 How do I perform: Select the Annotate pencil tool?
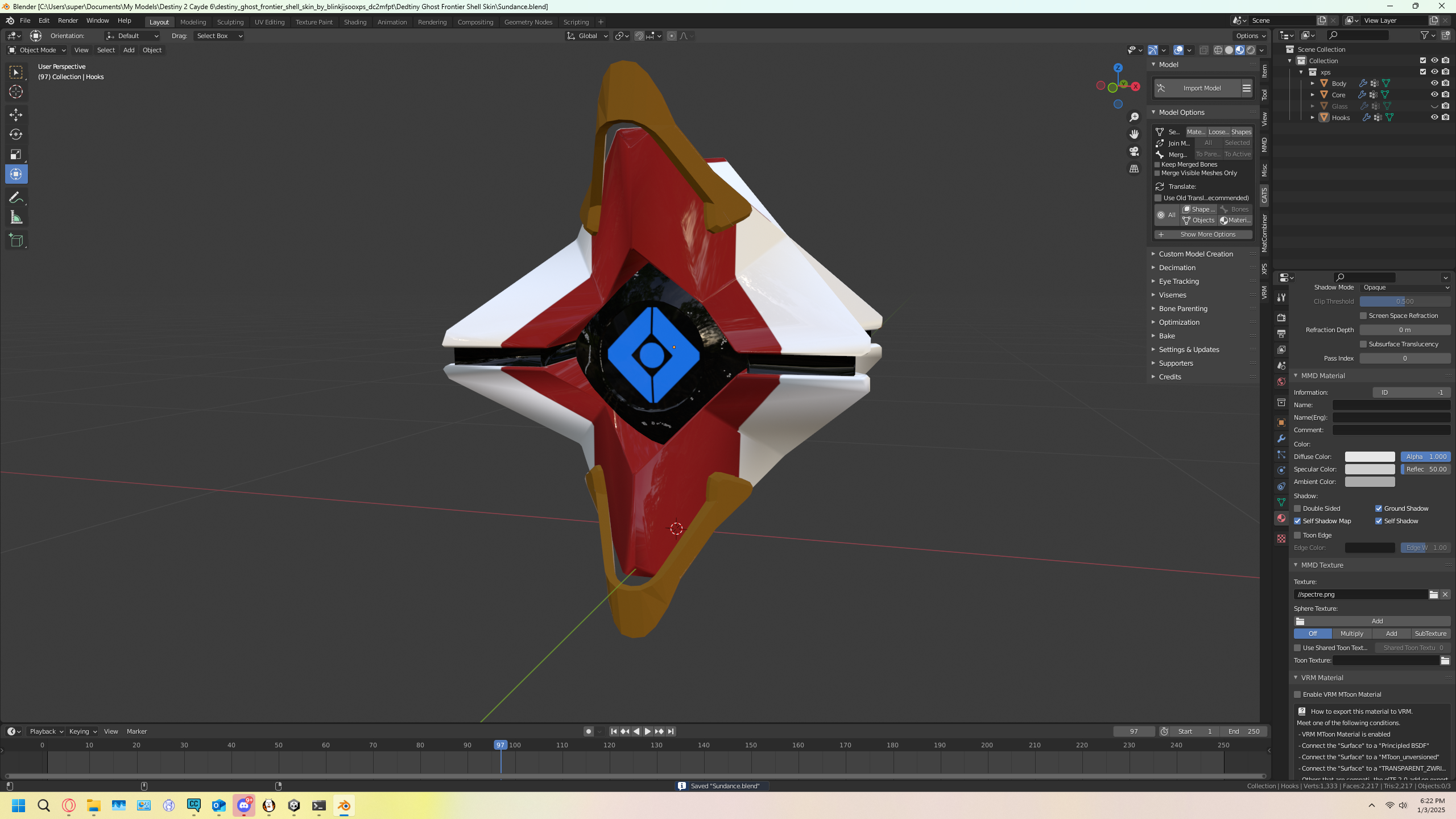[16, 197]
